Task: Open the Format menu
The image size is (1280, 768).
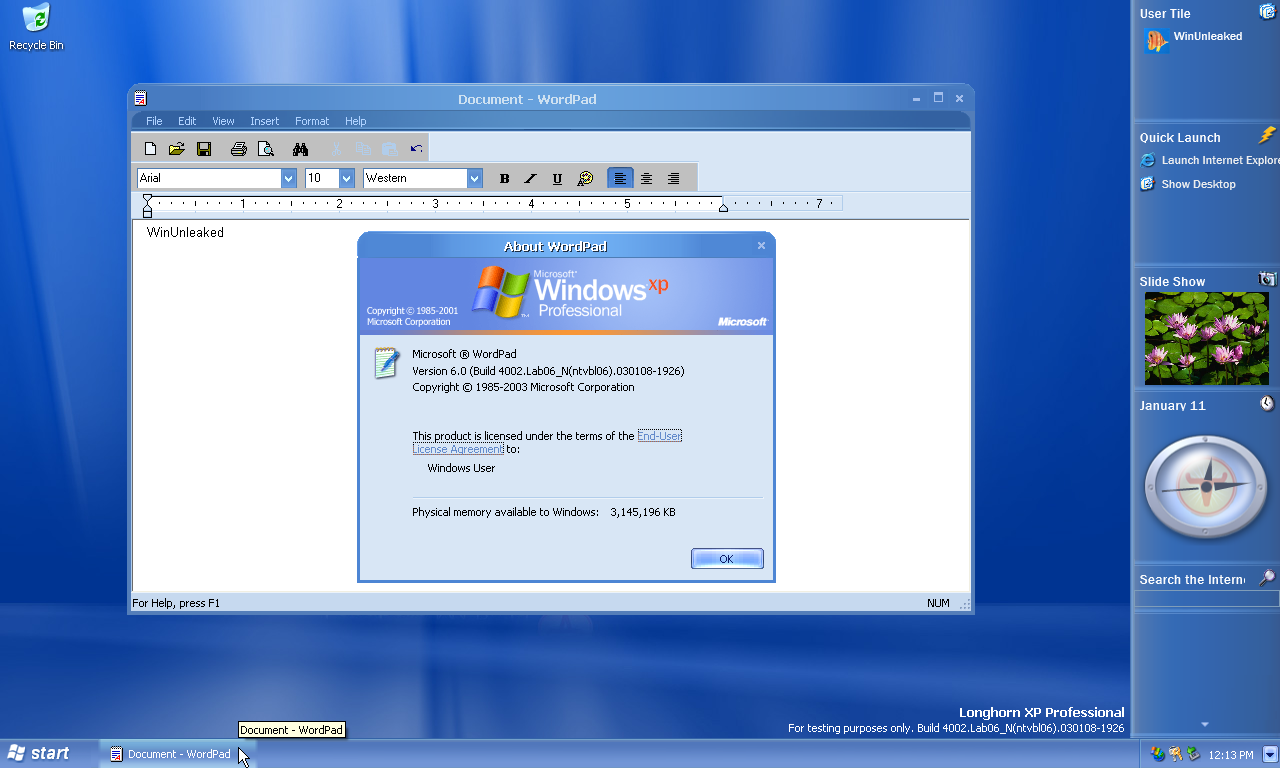Action: (312, 121)
